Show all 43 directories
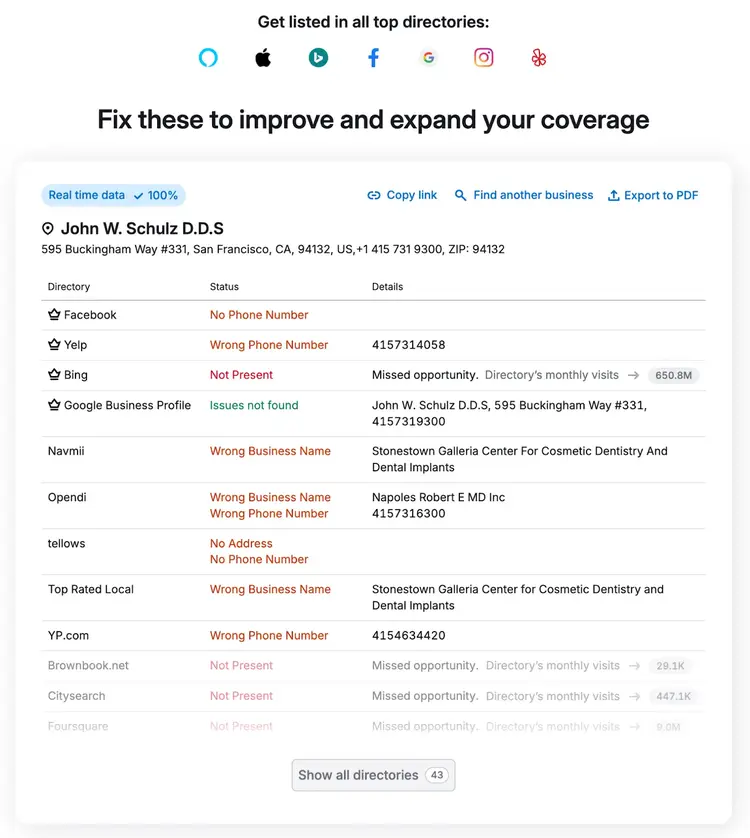This screenshot has height=838, width=750. [x=374, y=775]
